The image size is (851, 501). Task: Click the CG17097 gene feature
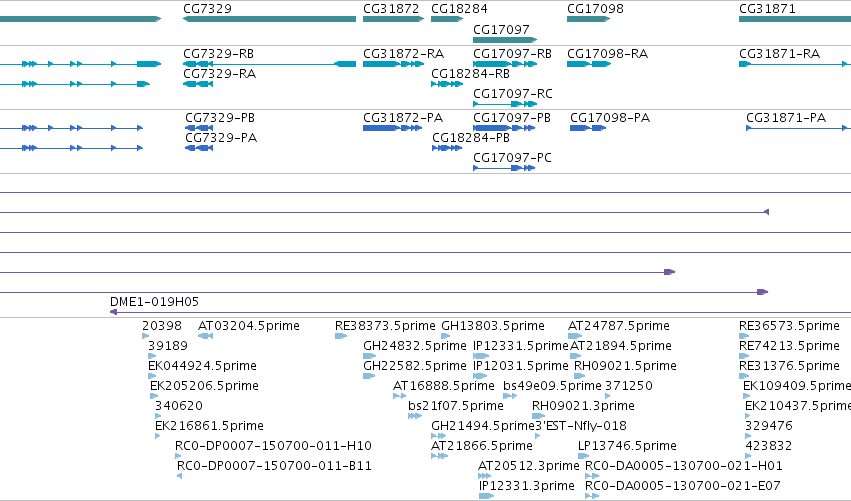505,40
